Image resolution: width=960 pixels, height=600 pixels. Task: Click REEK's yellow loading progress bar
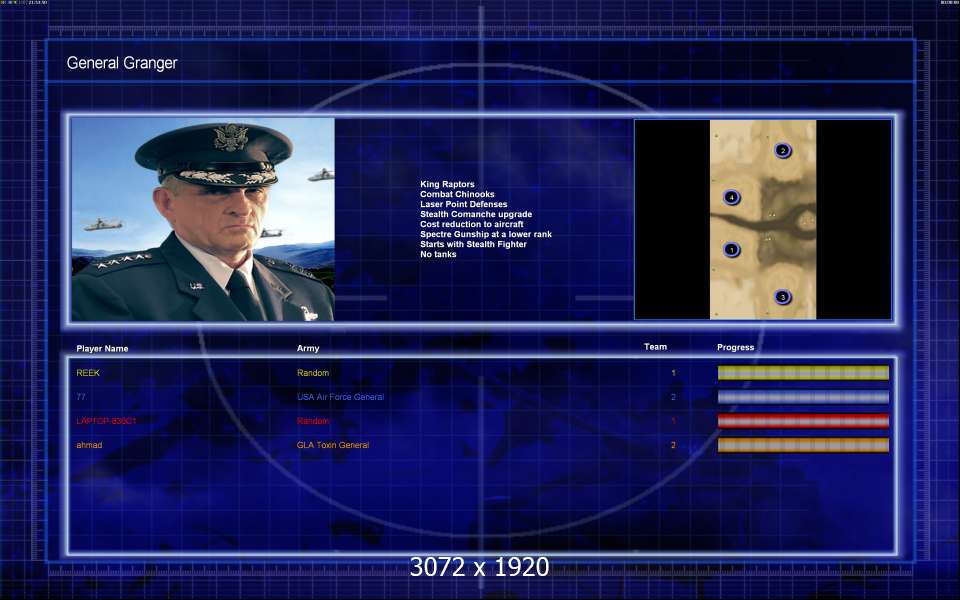[803, 373]
